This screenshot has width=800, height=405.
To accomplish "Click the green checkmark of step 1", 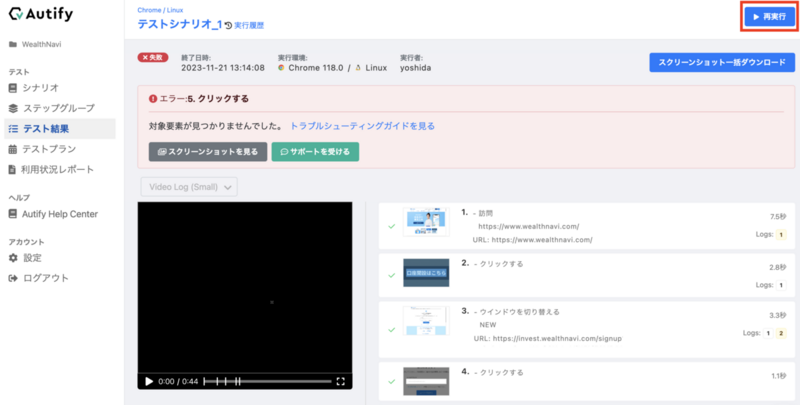I will 391,226.
